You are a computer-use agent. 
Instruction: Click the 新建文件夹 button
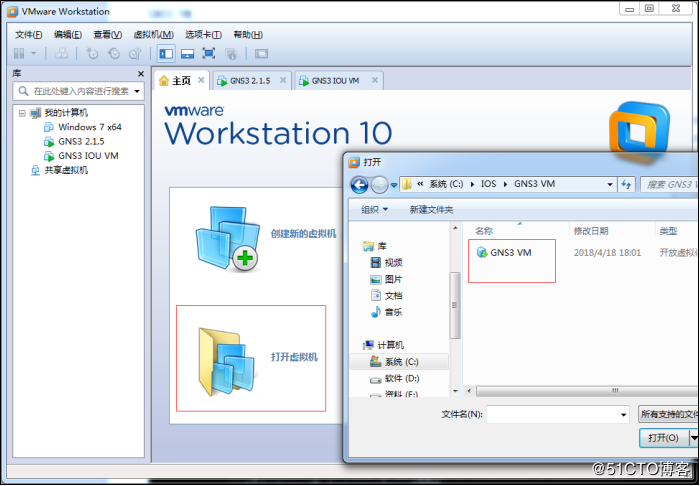[x=431, y=210]
